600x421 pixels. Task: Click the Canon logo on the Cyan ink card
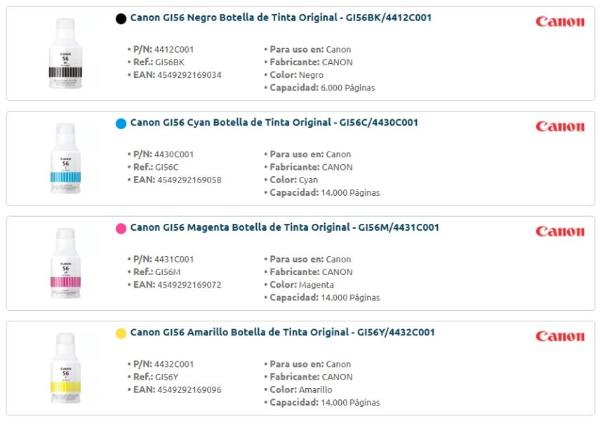(x=560, y=126)
